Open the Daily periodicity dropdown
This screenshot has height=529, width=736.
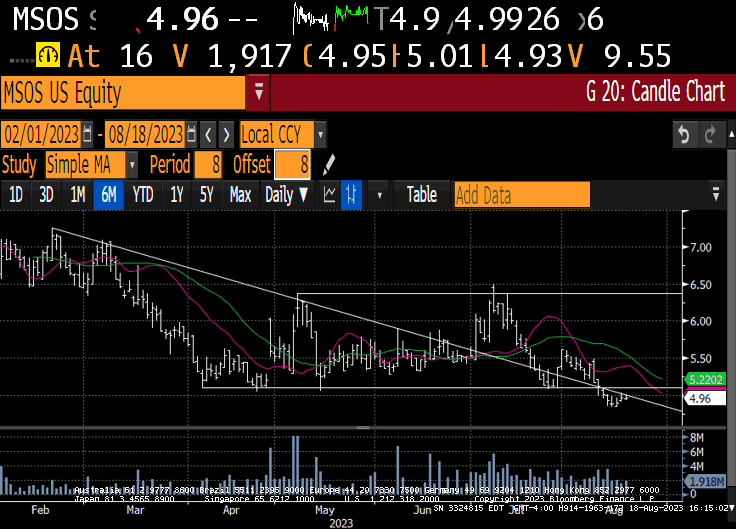coord(286,194)
